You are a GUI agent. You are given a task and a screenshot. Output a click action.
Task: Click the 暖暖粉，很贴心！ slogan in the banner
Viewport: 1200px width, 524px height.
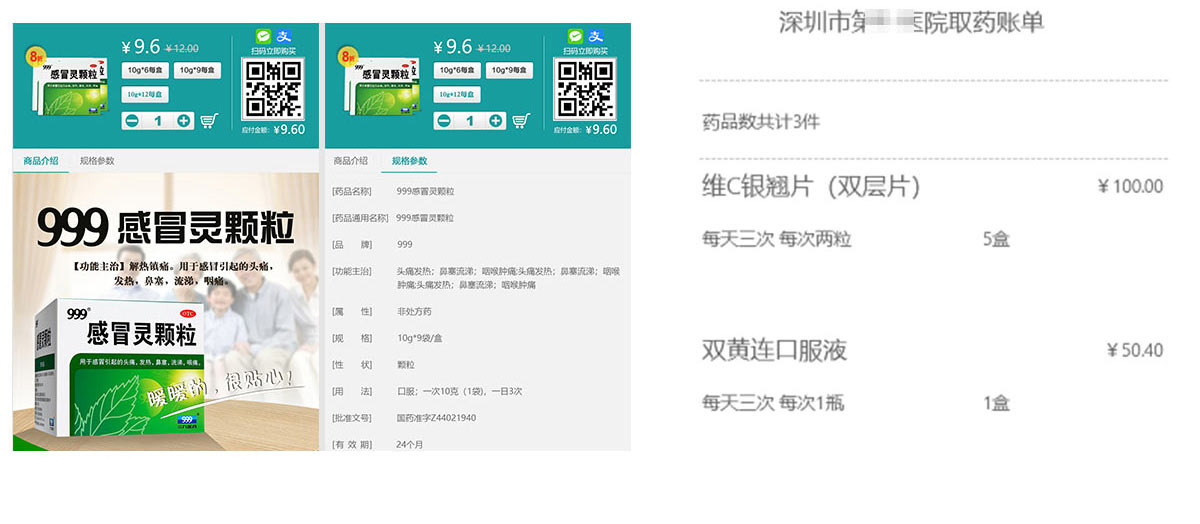click(x=221, y=388)
